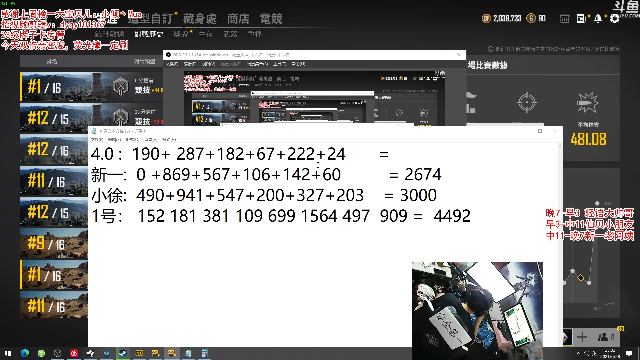640x360 pixels.
Task: Open the 藏身處 tab in PUBG menu
Action: [199, 19]
